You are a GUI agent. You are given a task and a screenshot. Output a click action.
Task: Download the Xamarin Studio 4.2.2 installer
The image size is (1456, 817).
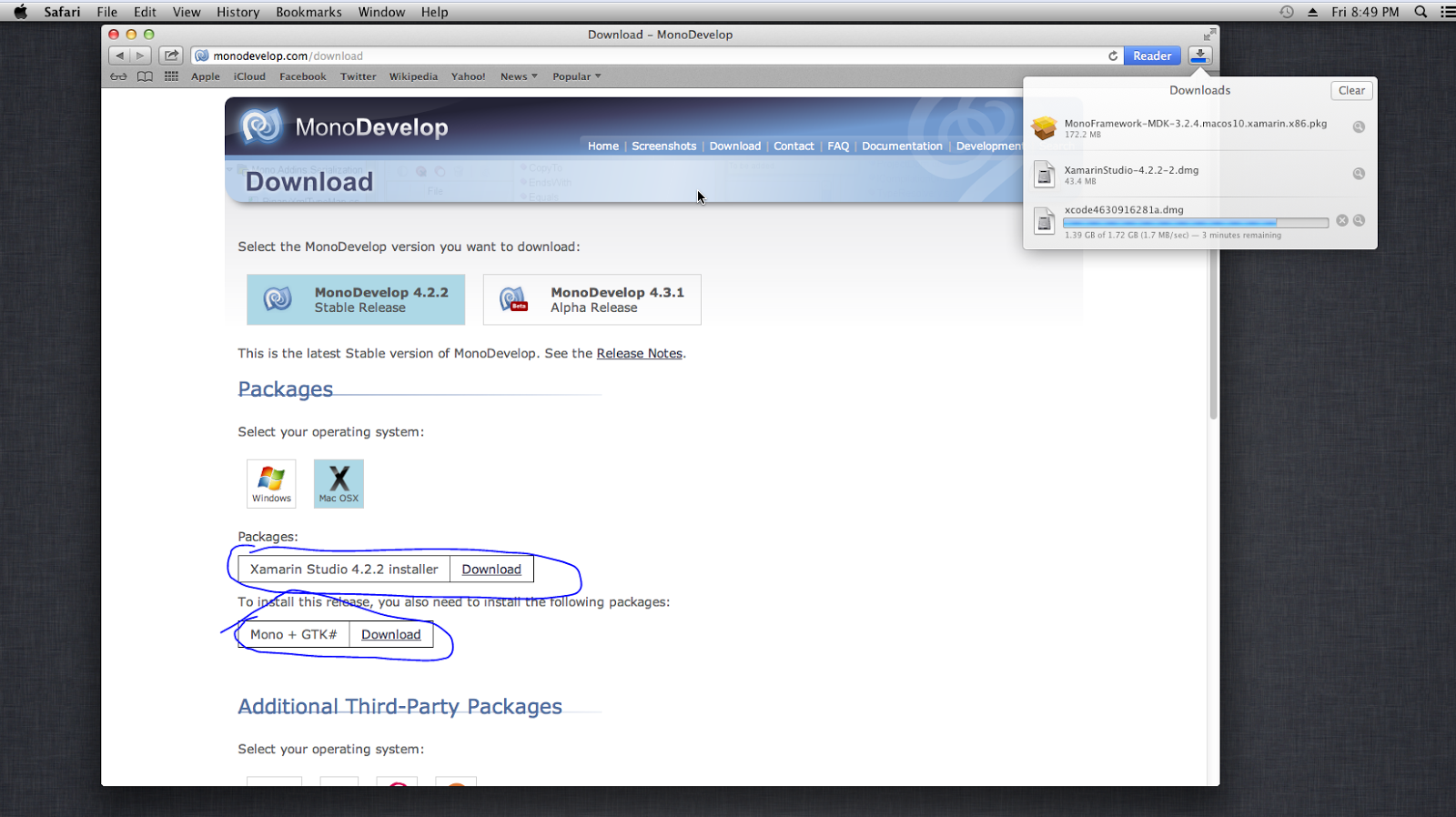click(x=491, y=570)
